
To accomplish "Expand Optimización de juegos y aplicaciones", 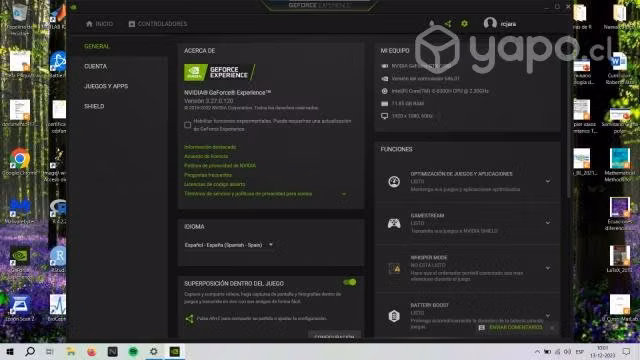I will [548, 181].
